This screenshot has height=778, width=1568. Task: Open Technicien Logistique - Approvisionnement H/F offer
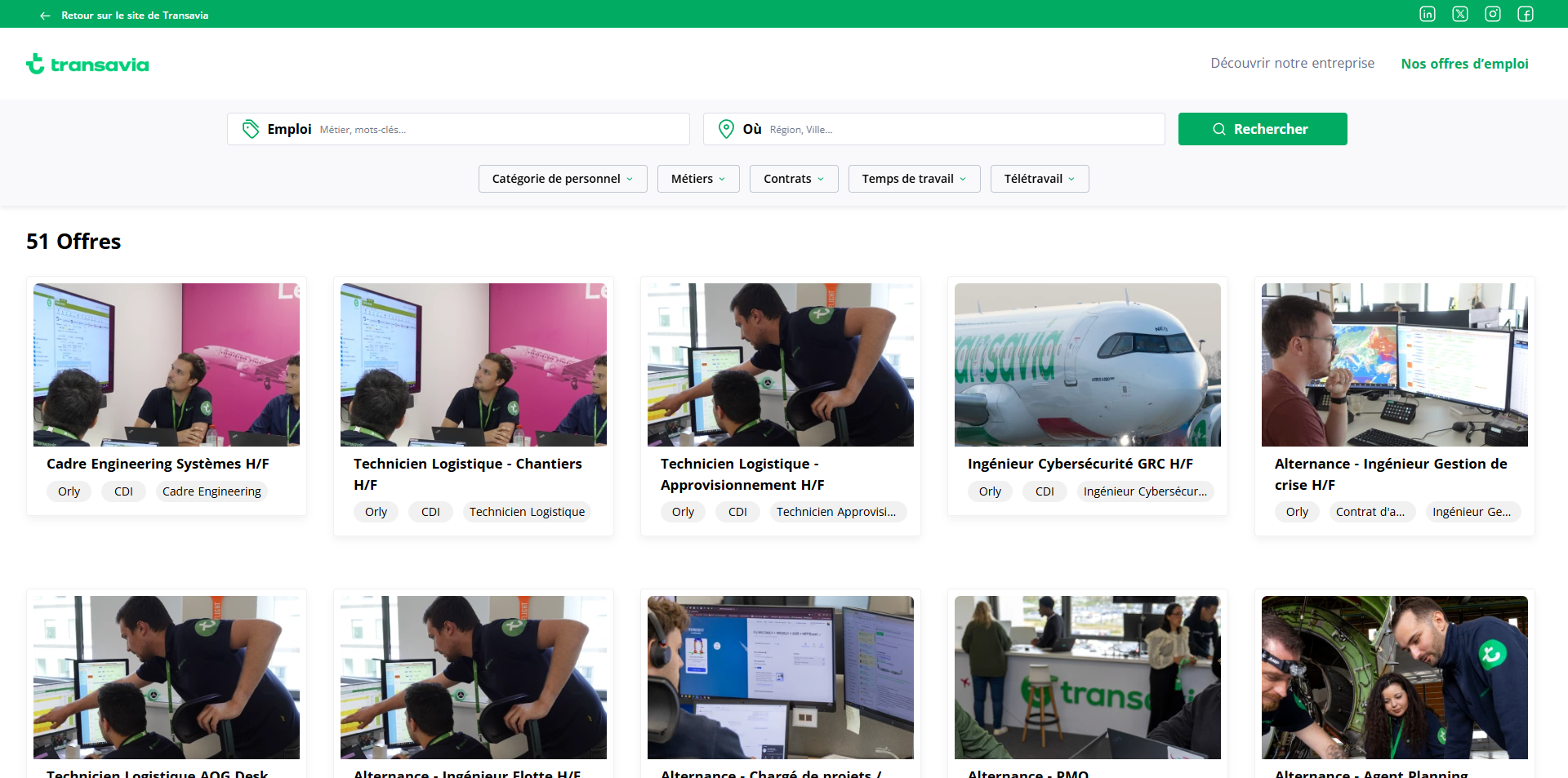coord(742,474)
